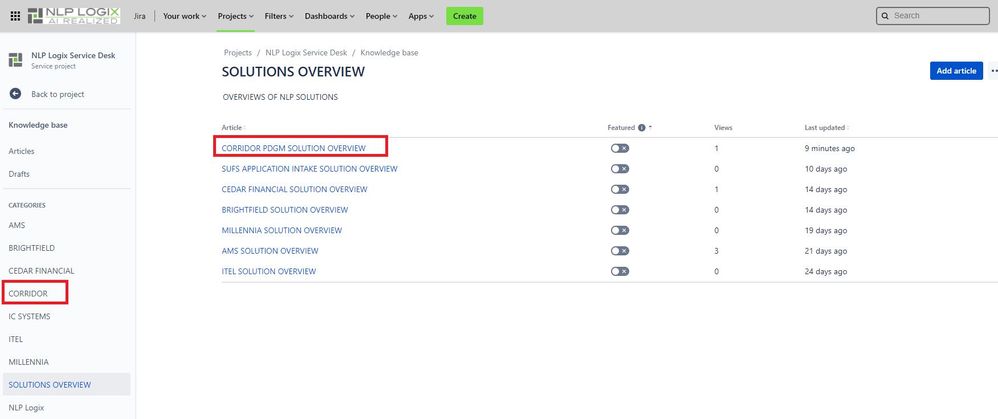This screenshot has height=419, width=998.
Task: Click Back to project link
Action: (x=58, y=94)
